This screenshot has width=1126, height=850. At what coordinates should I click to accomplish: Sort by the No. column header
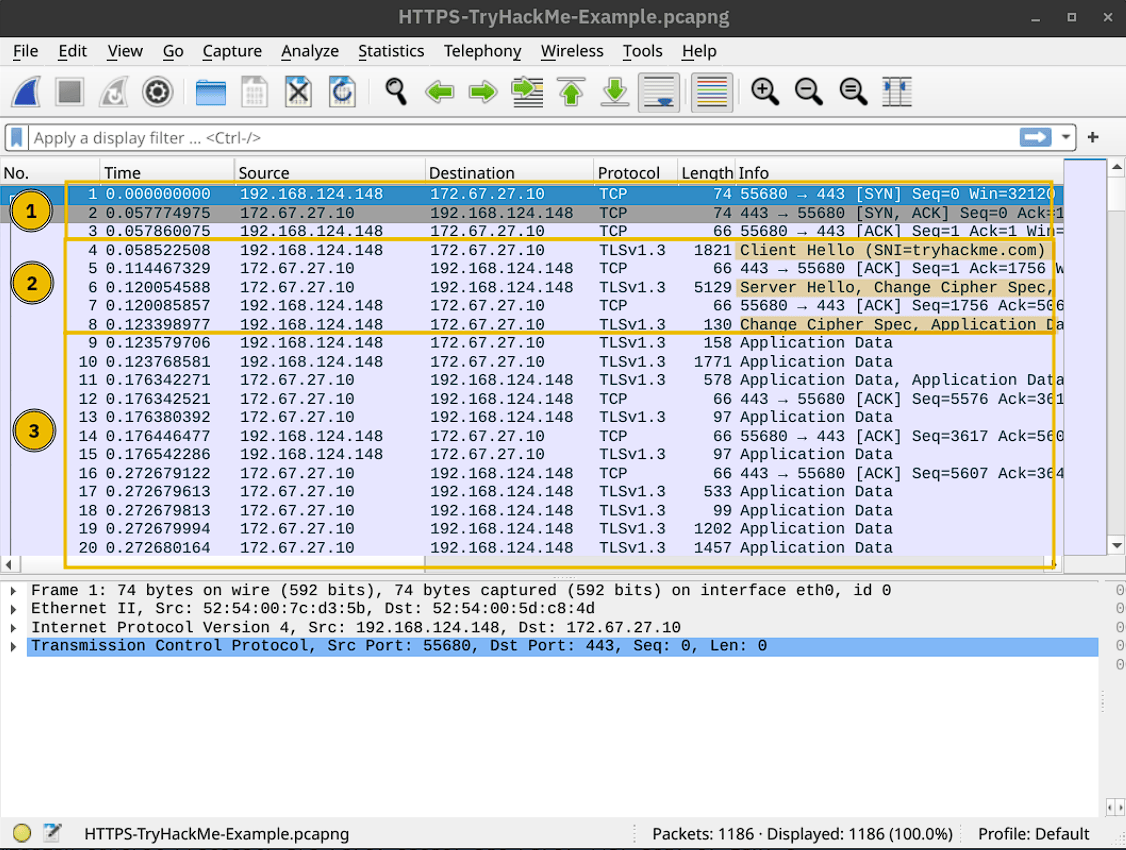click(x=50, y=173)
